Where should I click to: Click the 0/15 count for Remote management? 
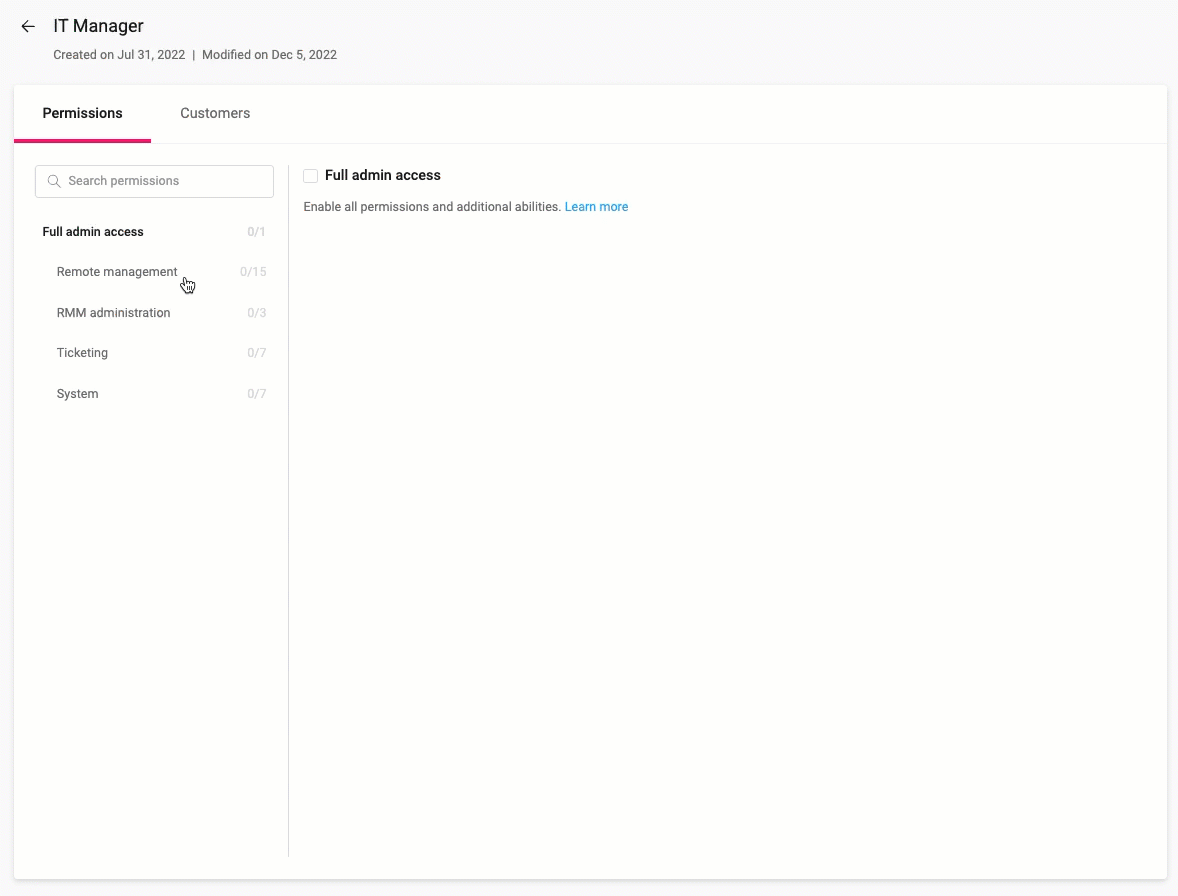(253, 272)
